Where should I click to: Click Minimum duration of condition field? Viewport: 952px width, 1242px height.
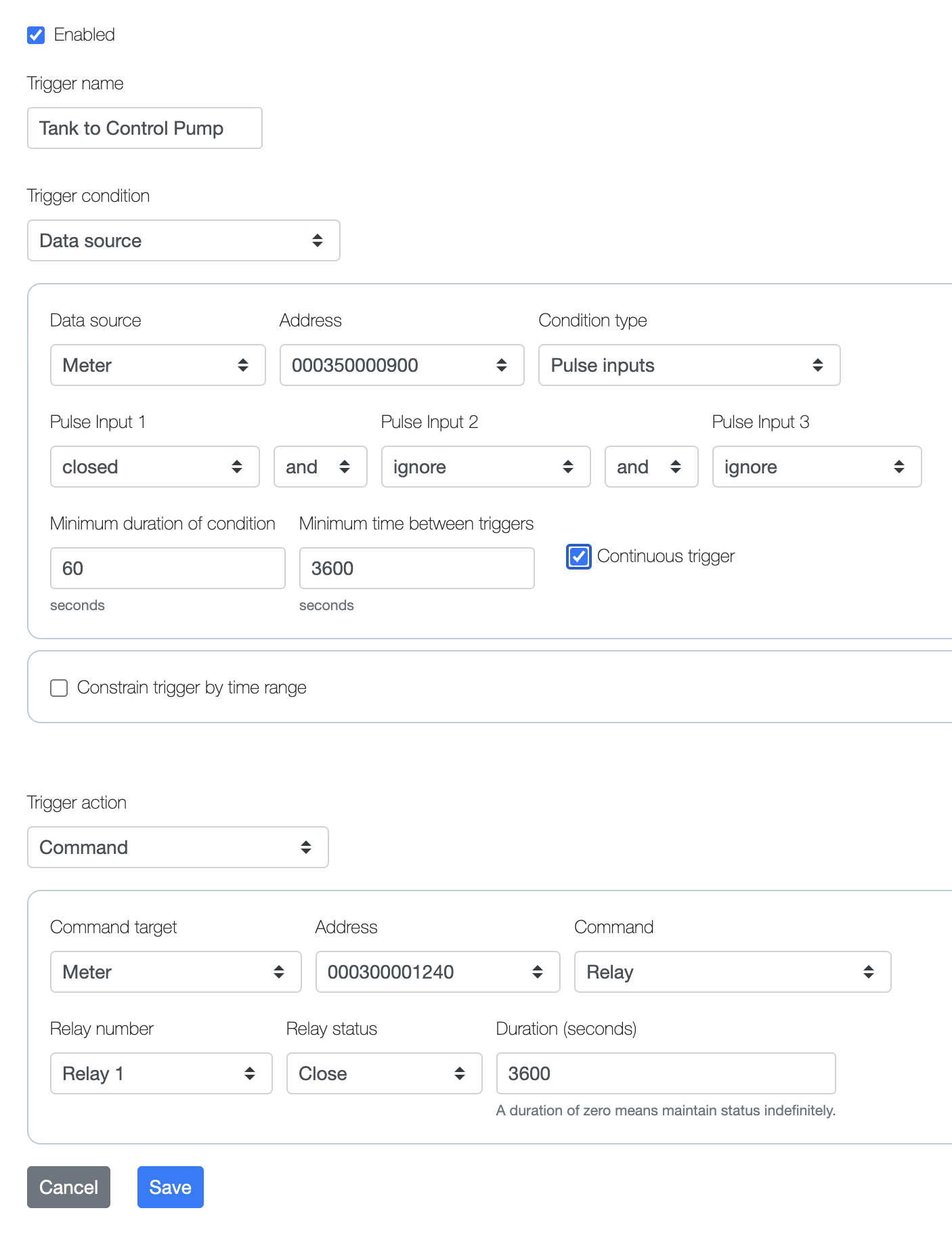click(x=167, y=568)
